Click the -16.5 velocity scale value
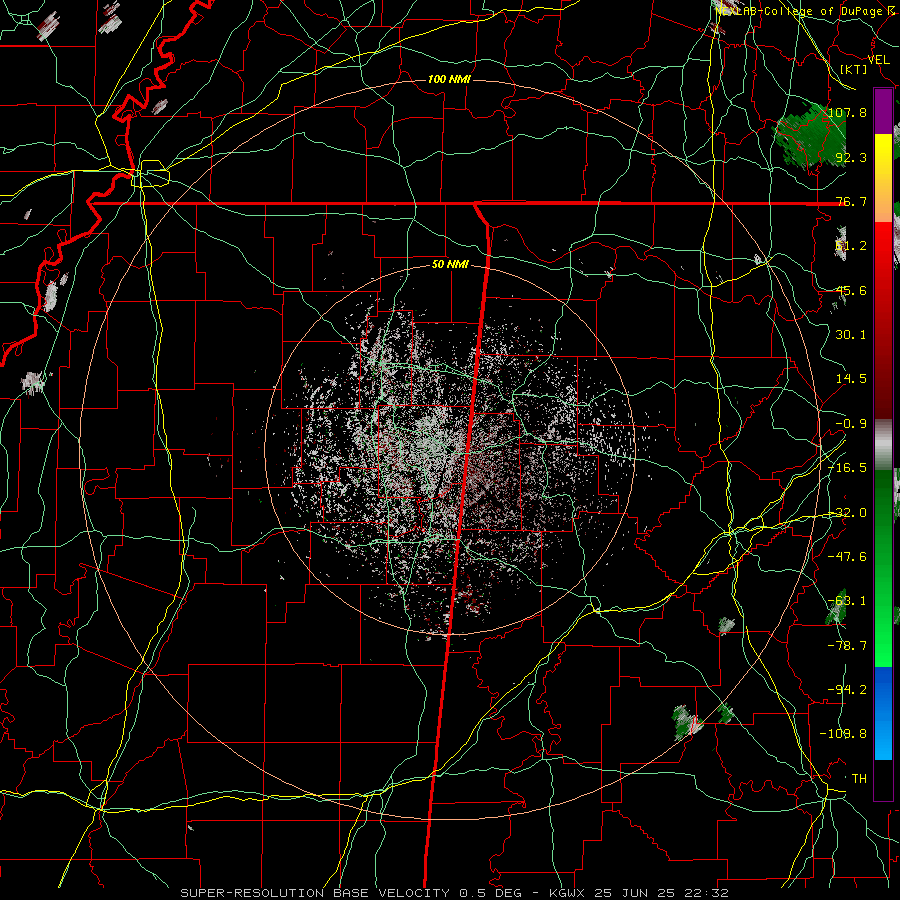 pos(847,468)
